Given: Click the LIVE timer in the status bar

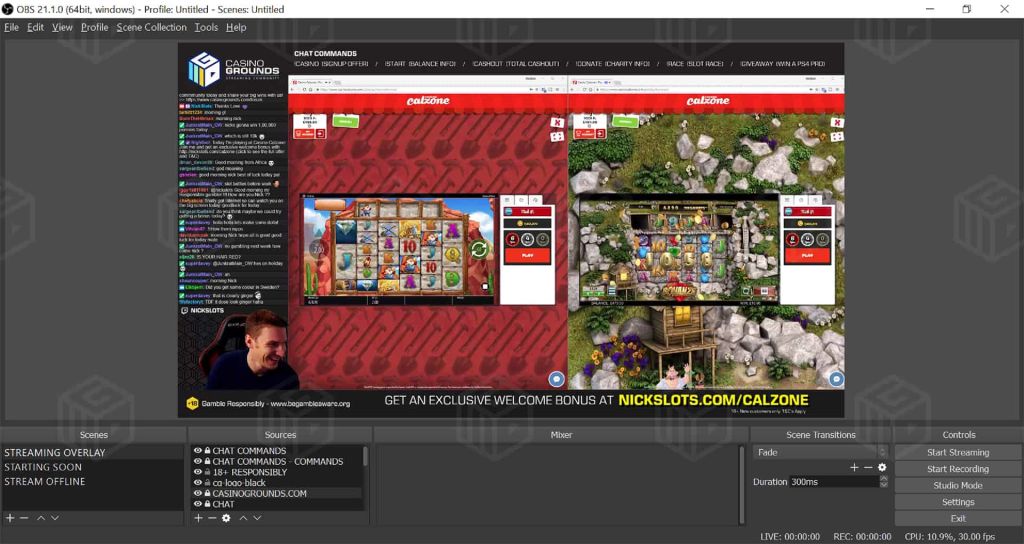Looking at the screenshot, I should [x=790, y=536].
